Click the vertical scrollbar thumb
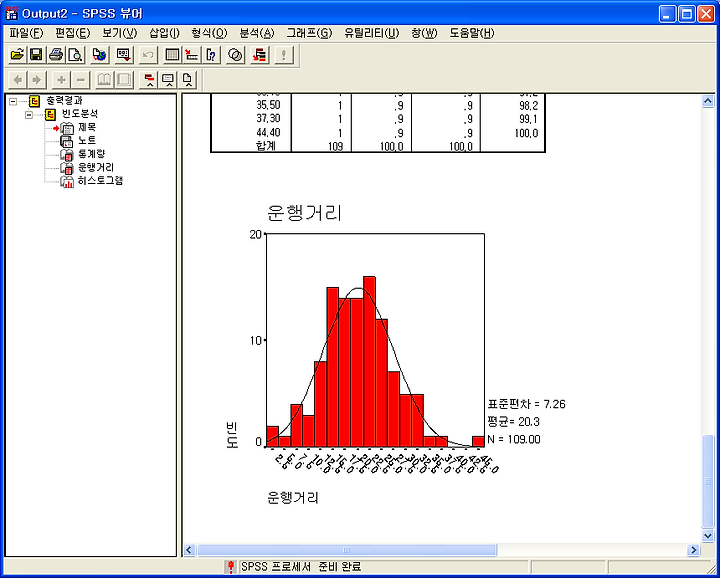Screen dimensions: 720x578 (708, 481)
